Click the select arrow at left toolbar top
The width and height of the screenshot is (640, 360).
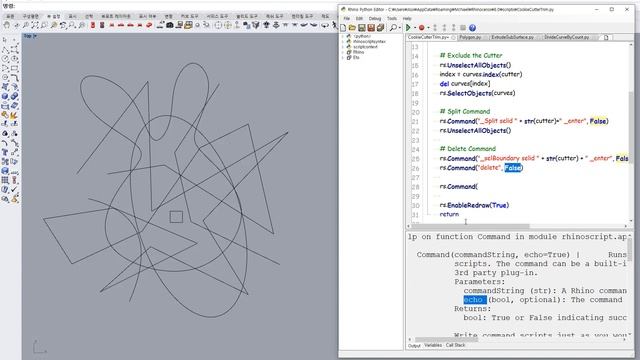tap(5, 40)
